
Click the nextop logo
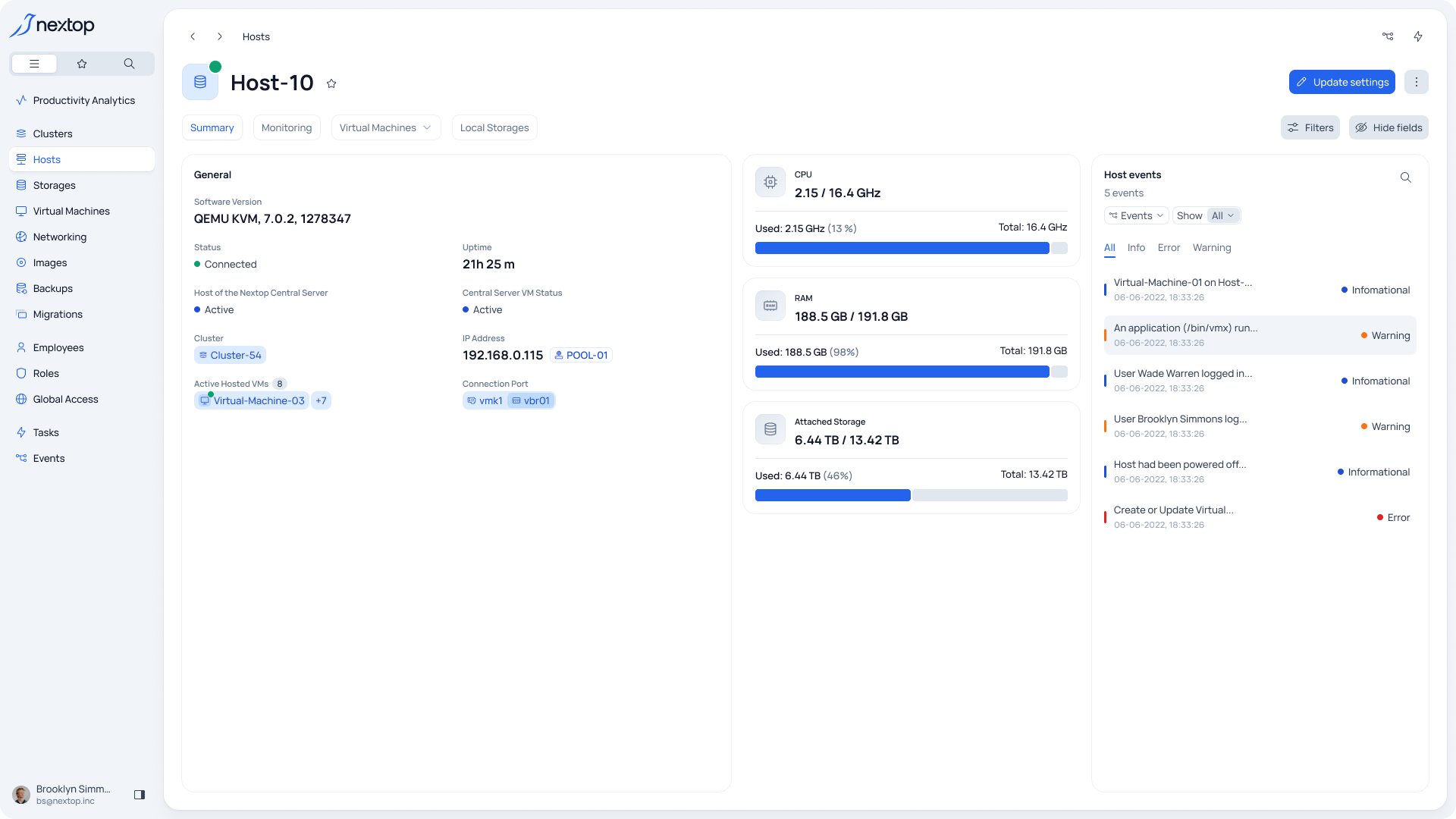[52, 25]
